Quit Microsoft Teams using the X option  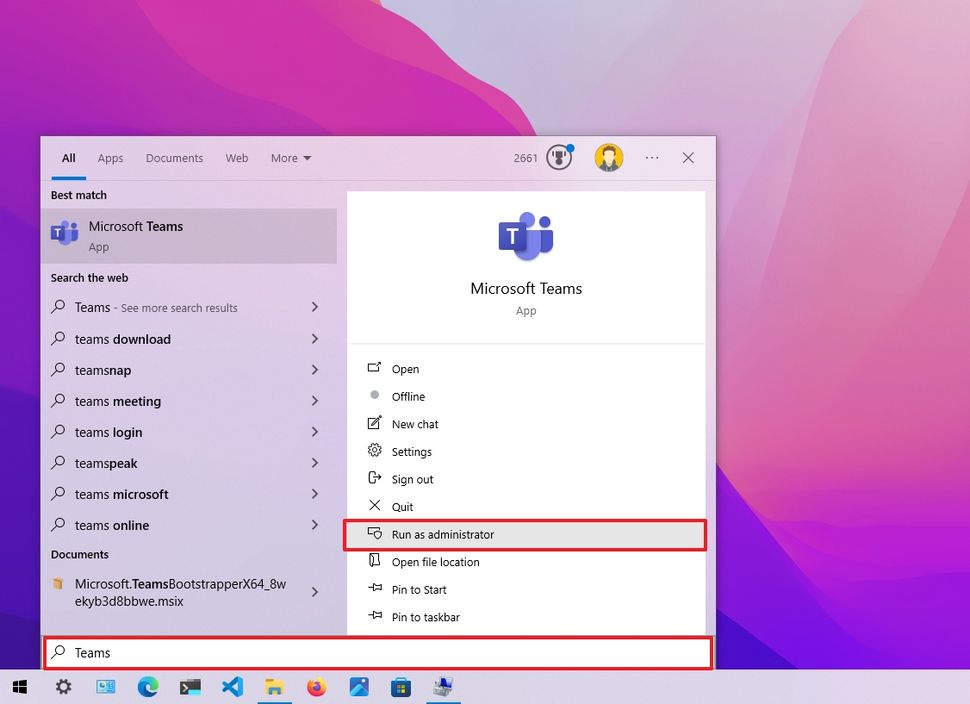coord(374,506)
